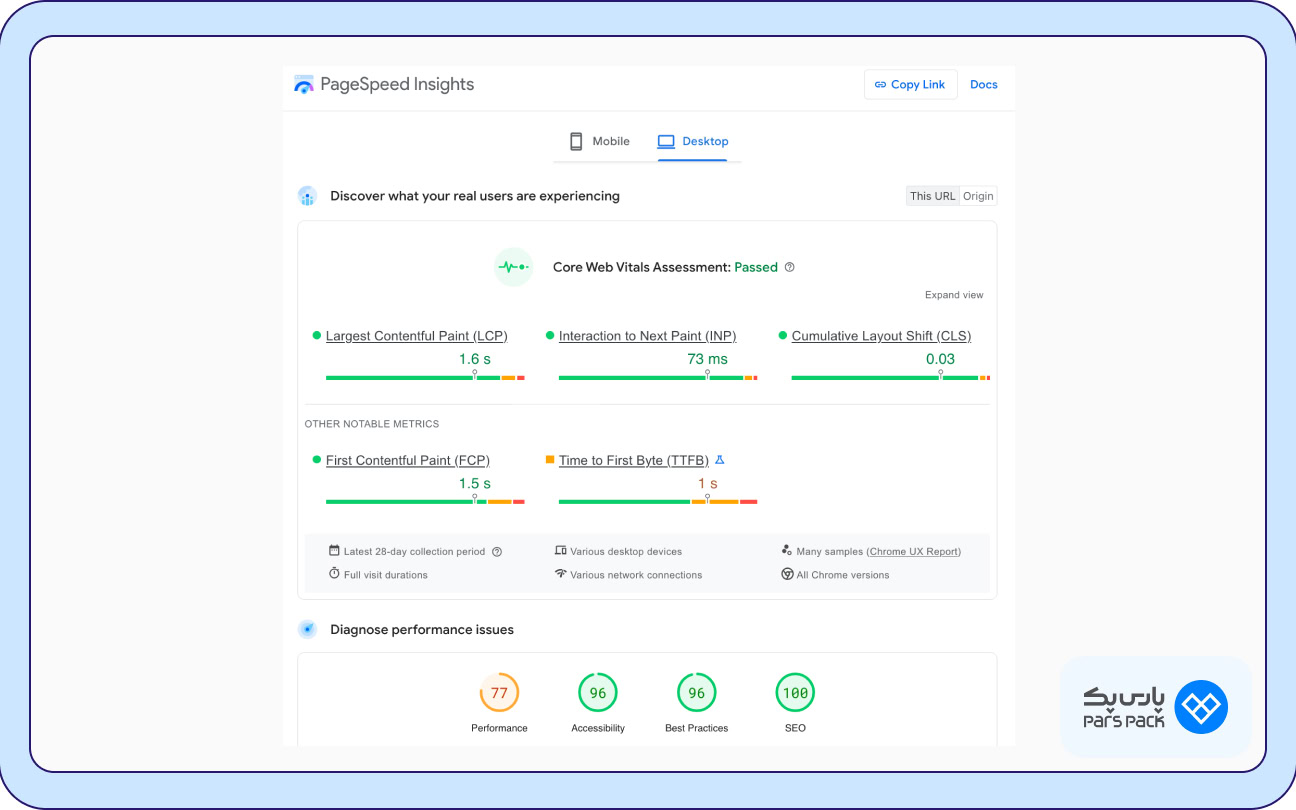Select the Desktop tab
1296x810 pixels.
click(x=692, y=141)
